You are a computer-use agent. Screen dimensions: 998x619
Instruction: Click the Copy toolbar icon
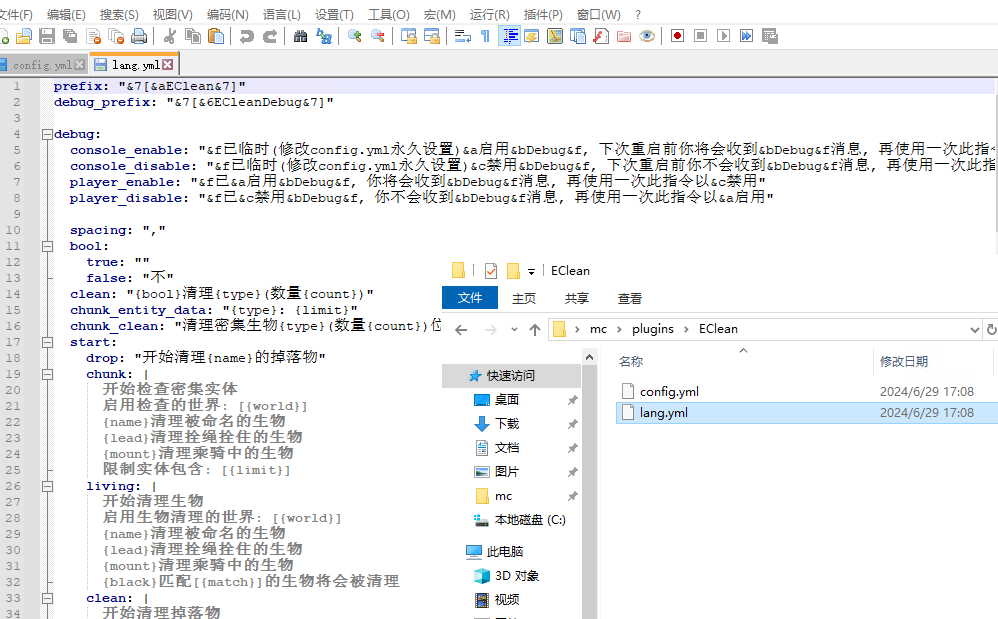[x=193, y=36]
